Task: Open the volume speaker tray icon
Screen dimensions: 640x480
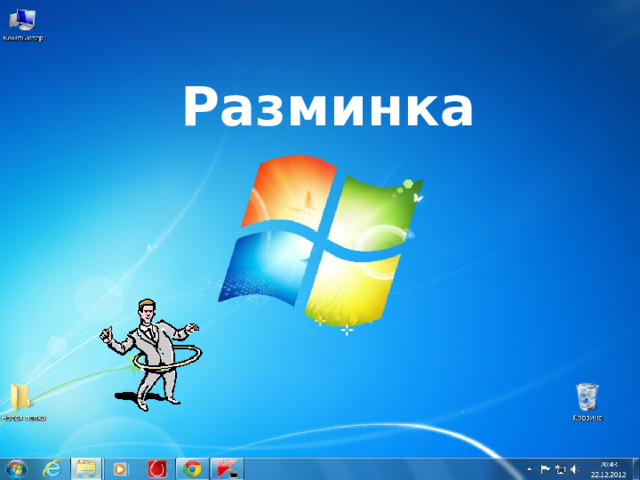Action: (575, 469)
